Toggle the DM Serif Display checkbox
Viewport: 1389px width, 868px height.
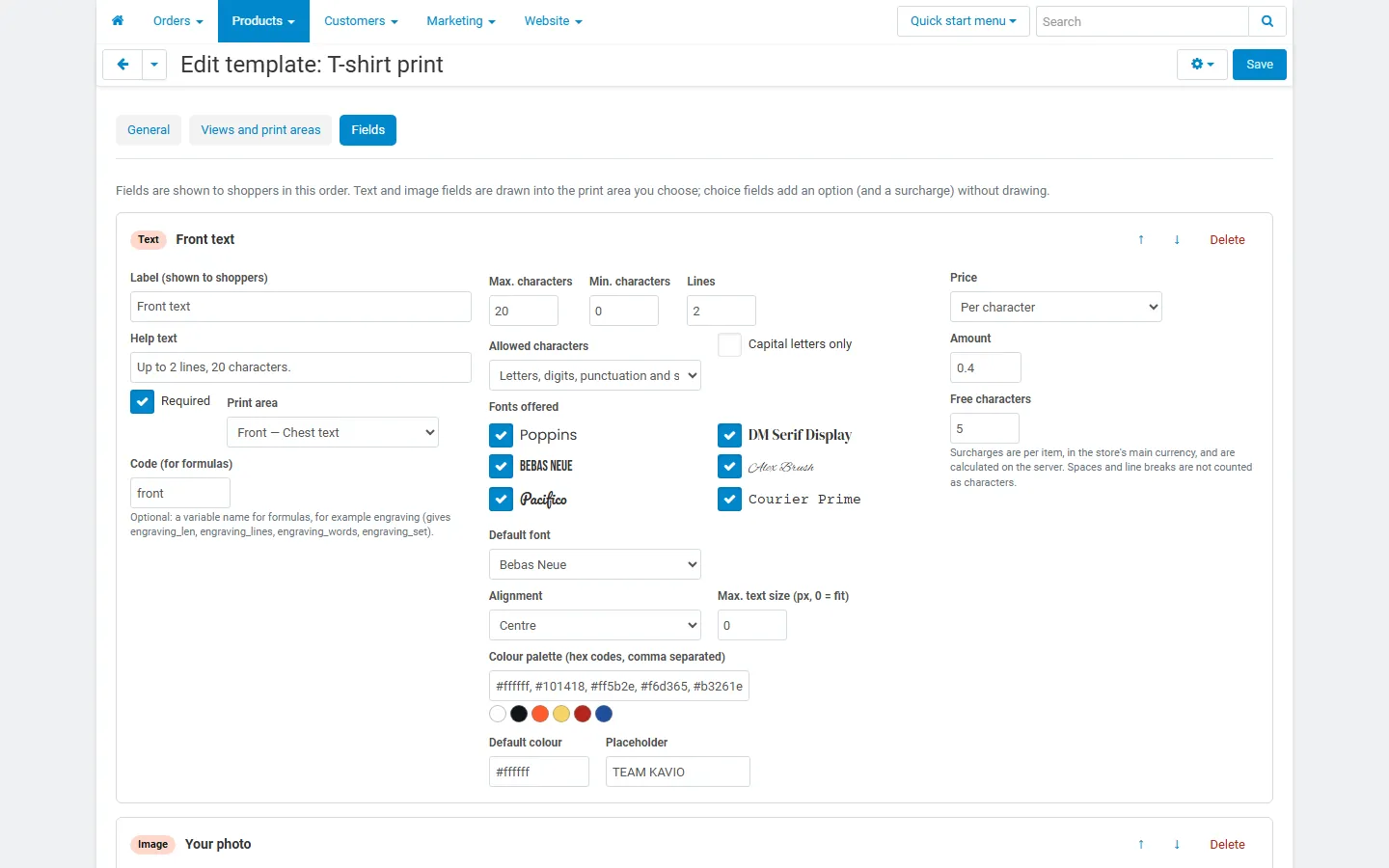tap(729, 435)
